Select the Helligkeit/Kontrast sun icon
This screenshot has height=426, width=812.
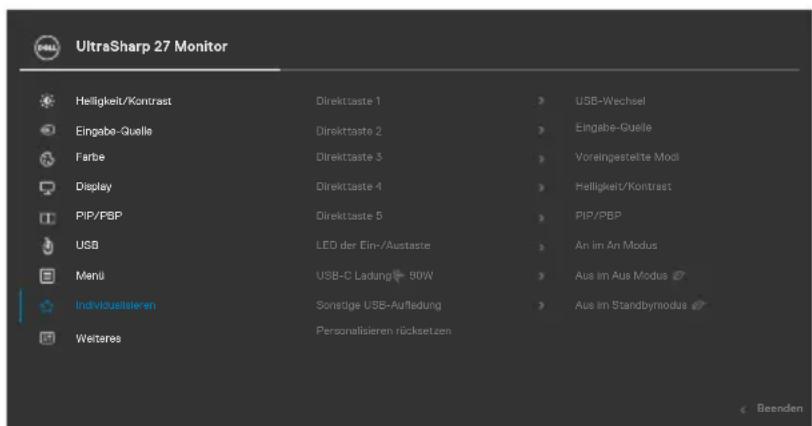47,101
